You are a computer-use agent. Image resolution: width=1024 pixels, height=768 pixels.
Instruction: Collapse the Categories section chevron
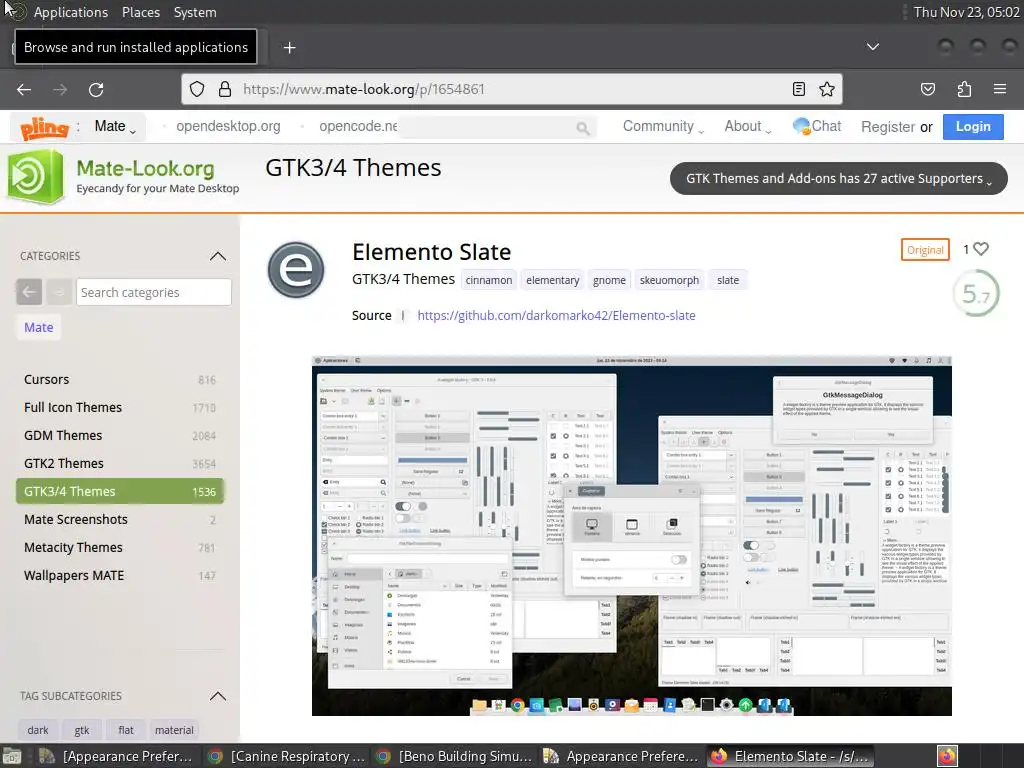click(x=217, y=256)
